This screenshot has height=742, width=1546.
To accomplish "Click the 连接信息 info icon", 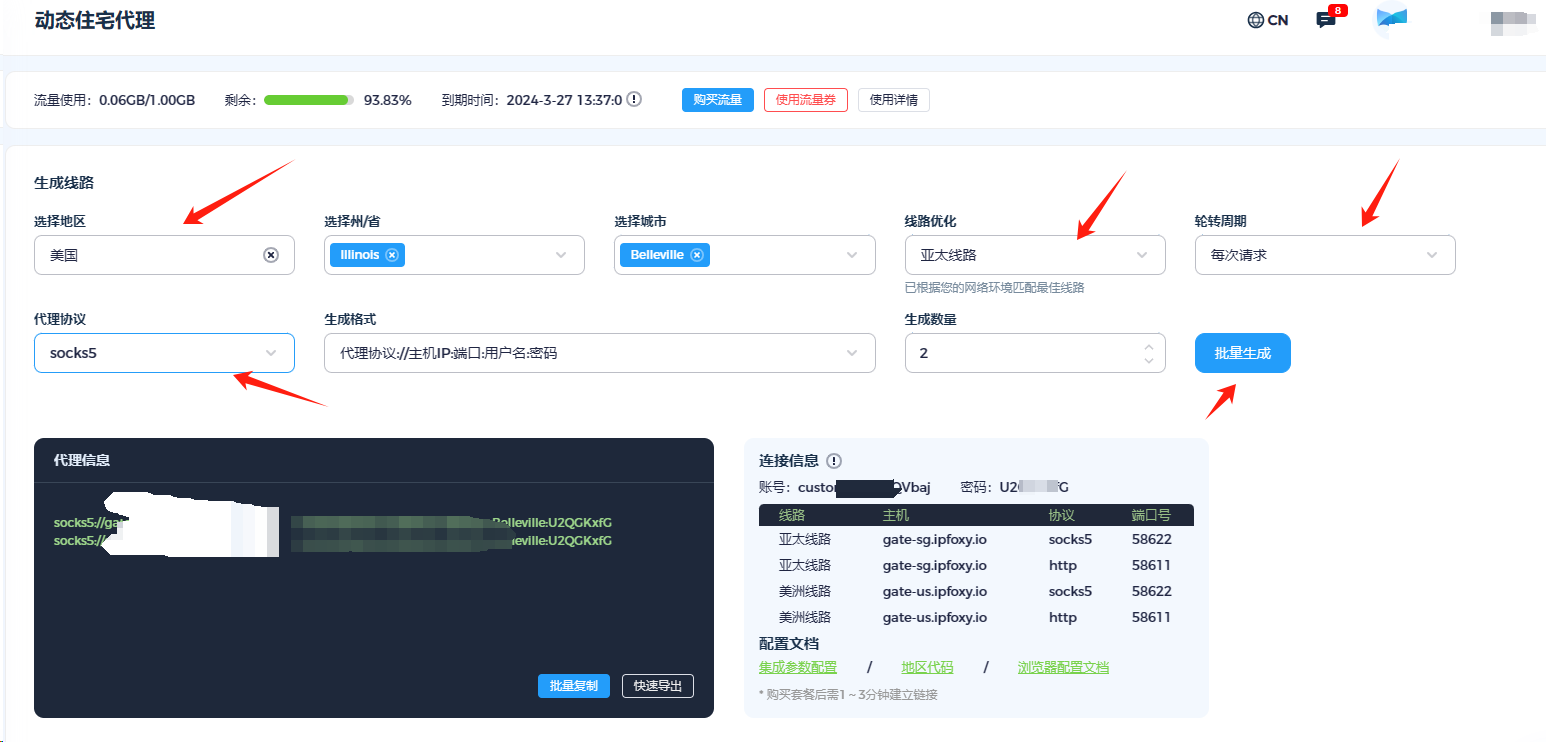I will tap(834, 461).
